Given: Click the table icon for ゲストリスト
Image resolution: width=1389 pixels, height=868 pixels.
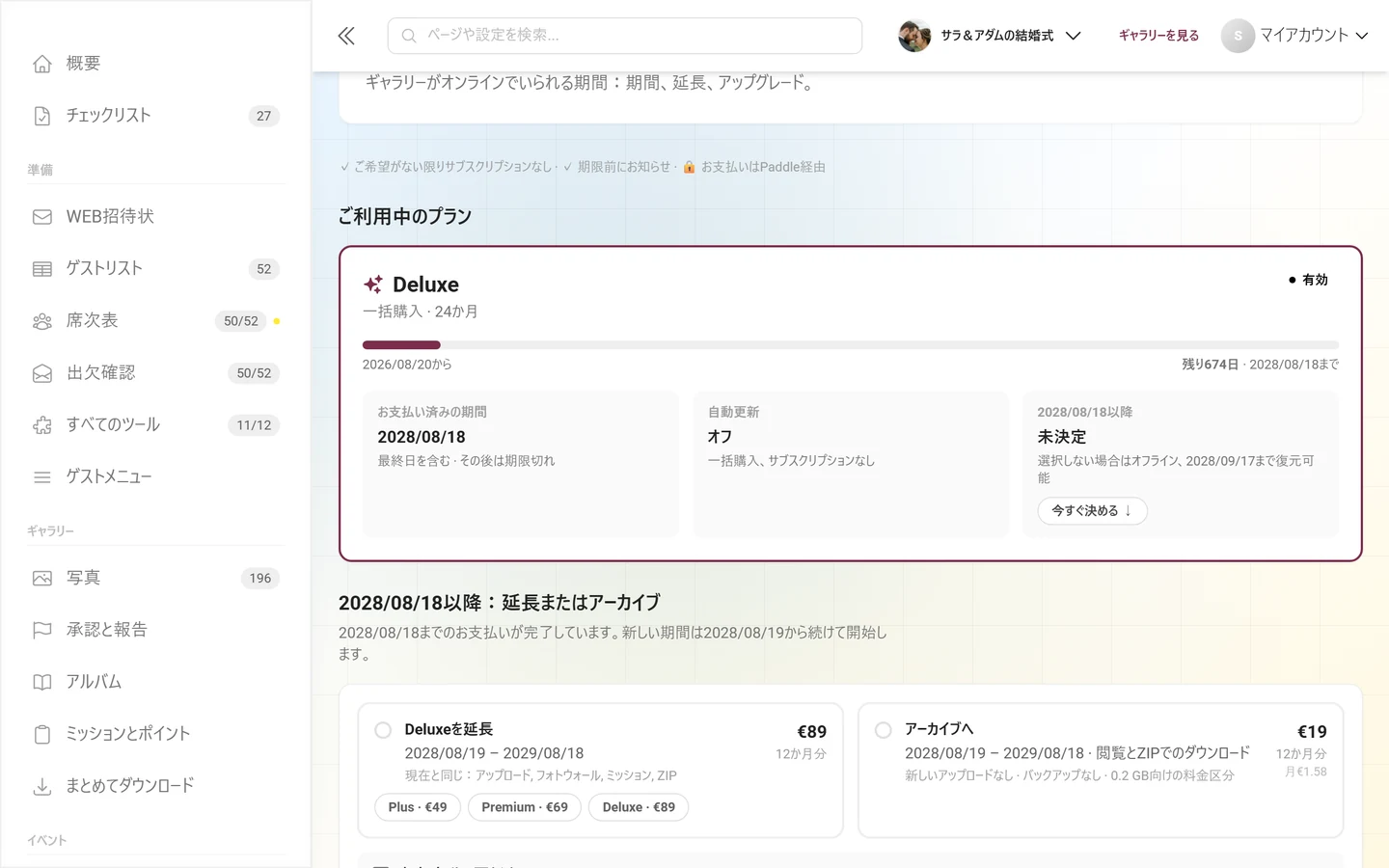Looking at the screenshot, I should [42, 269].
